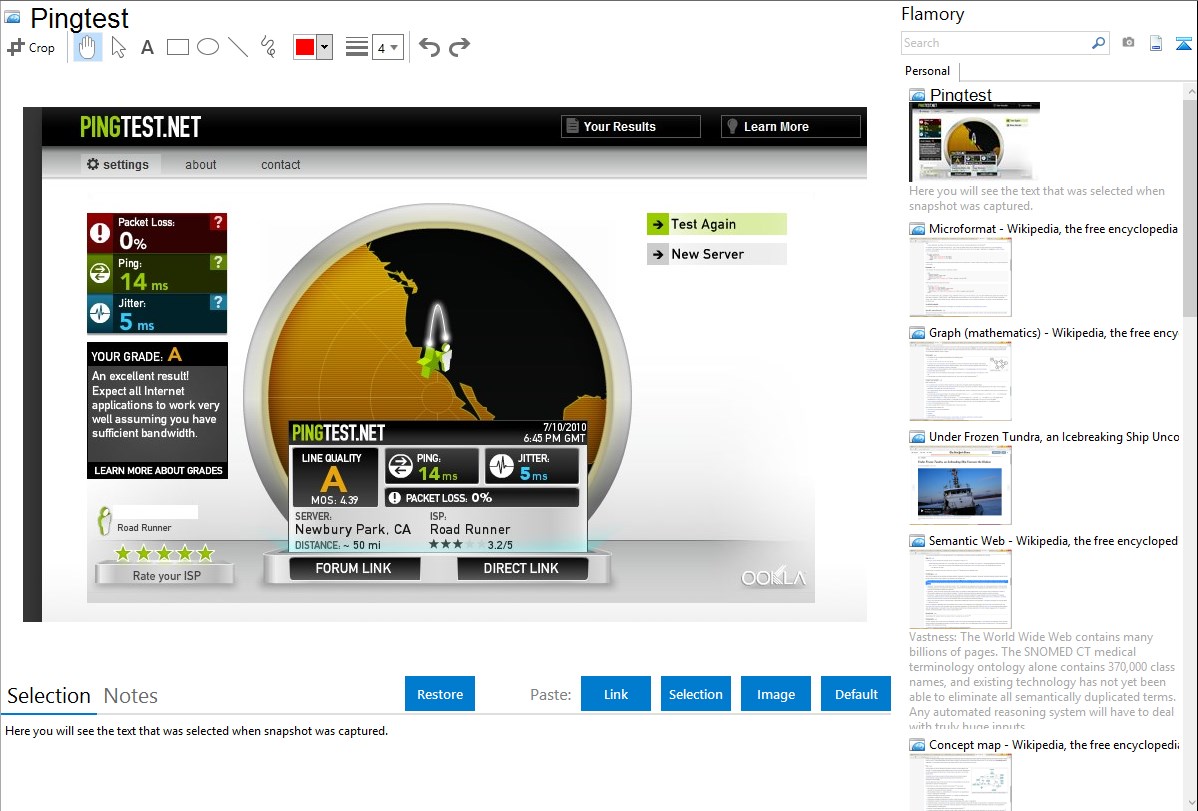The height and width of the screenshot is (811, 1198).
Task: Undo the last edit
Action: point(429,47)
